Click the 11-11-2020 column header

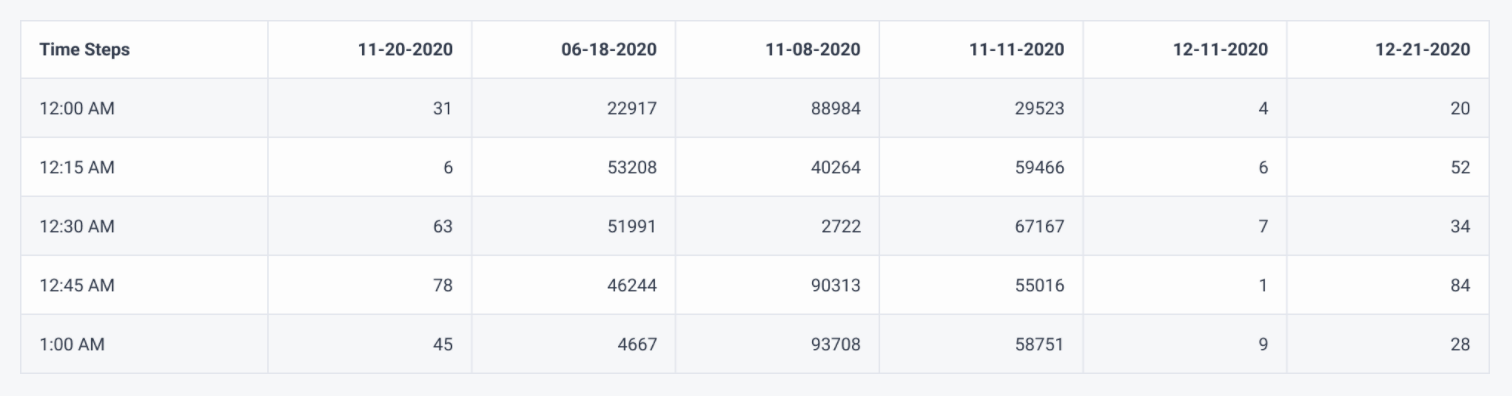click(982, 50)
